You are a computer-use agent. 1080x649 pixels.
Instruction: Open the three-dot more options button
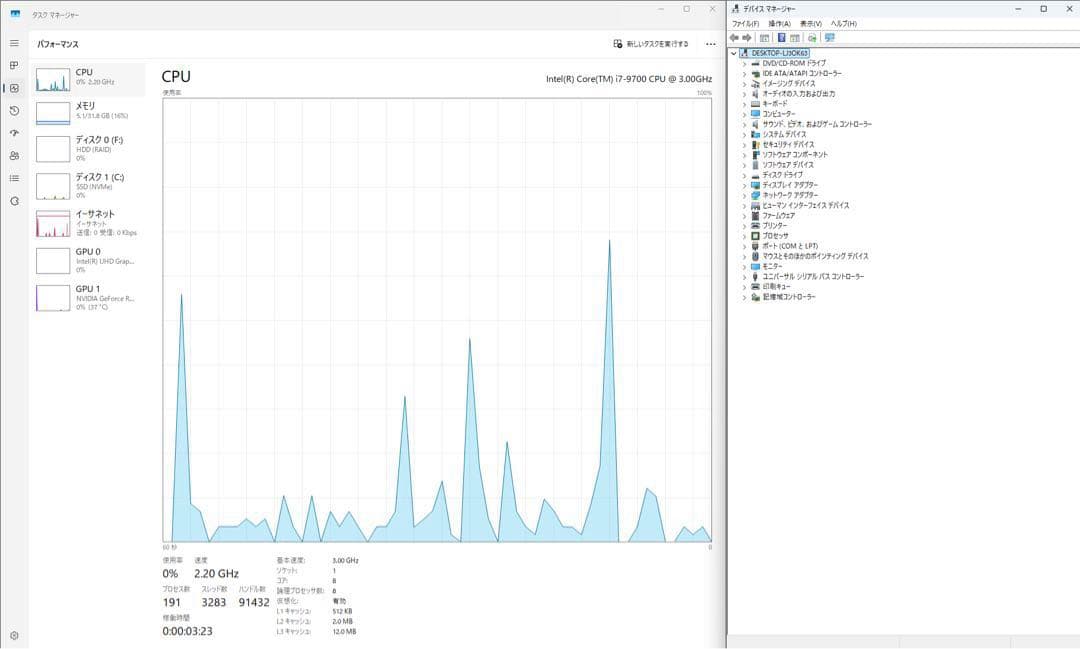tap(710, 44)
